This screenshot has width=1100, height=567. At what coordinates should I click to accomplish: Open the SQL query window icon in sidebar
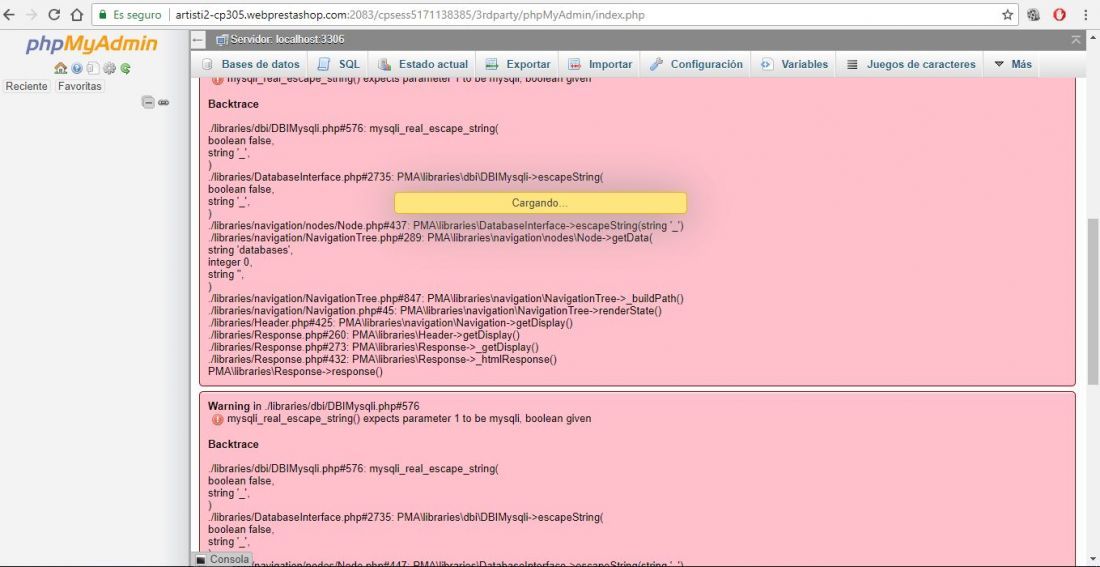[93, 68]
